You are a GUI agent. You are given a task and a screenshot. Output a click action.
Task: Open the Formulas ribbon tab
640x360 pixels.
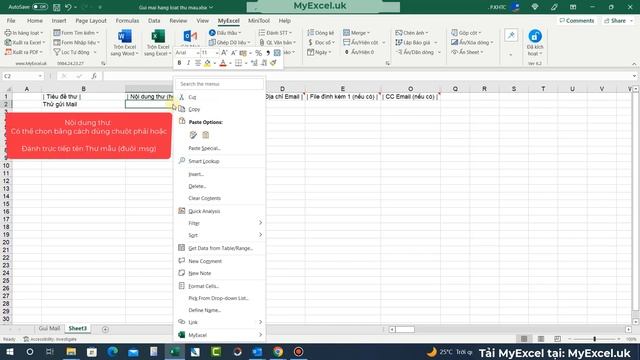[x=127, y=20]
